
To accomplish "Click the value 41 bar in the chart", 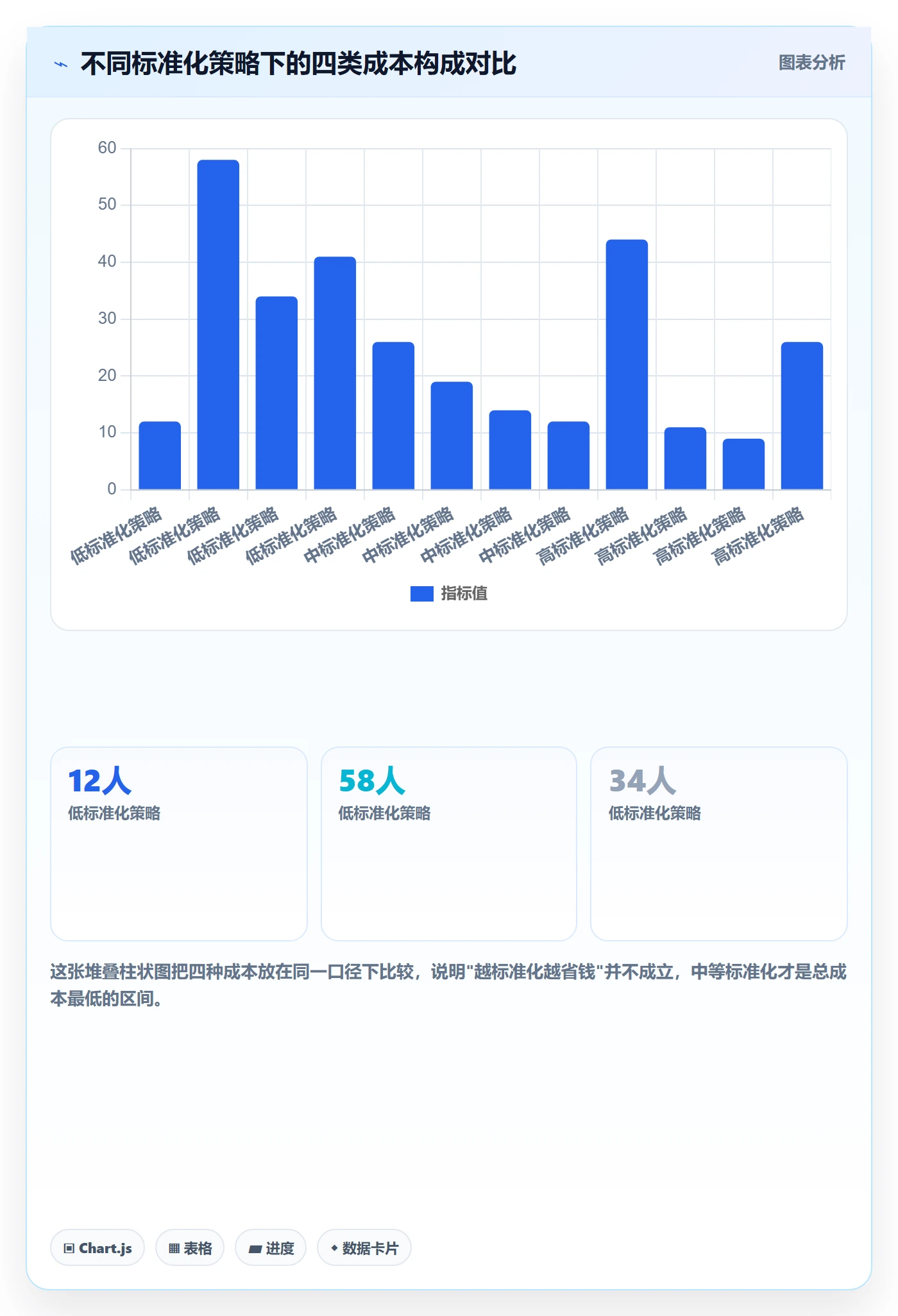I will pos(335,373).
